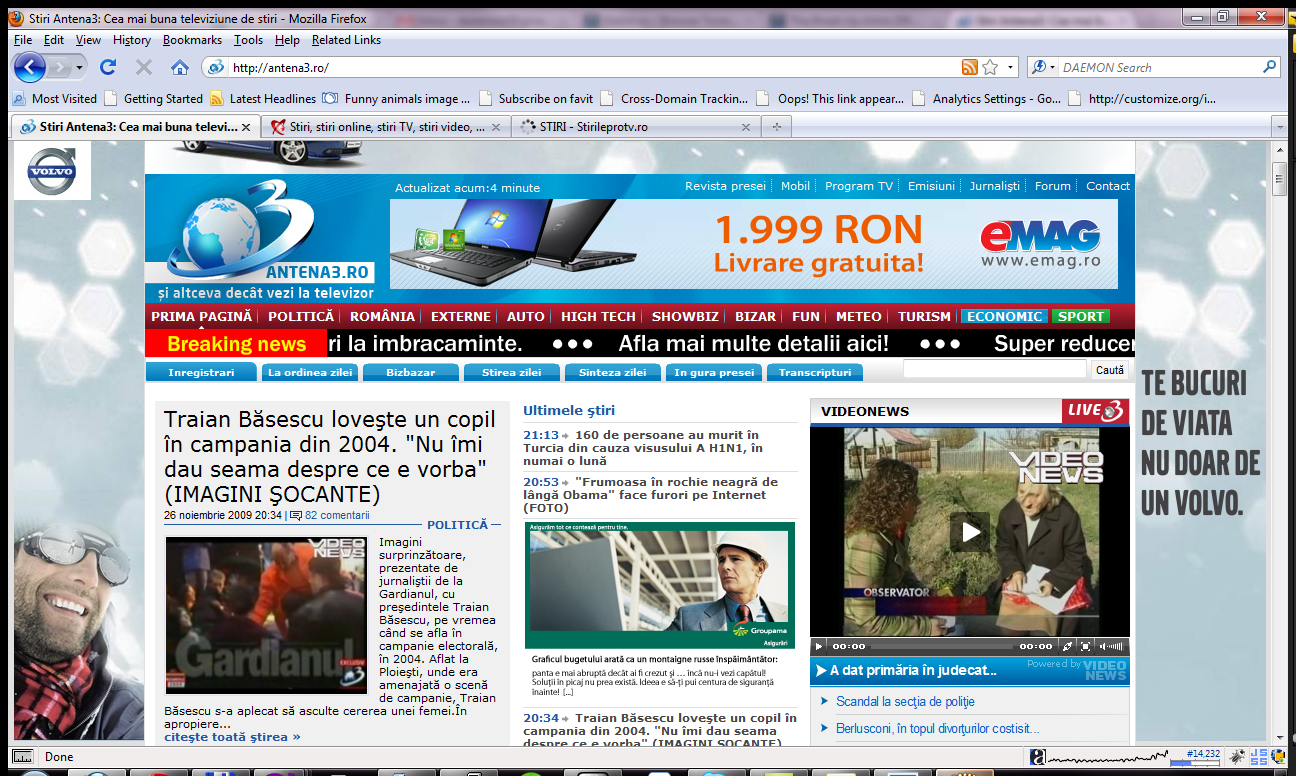
Task: Open 'citește toată știrea' link
Action: (x=232, y=737)
